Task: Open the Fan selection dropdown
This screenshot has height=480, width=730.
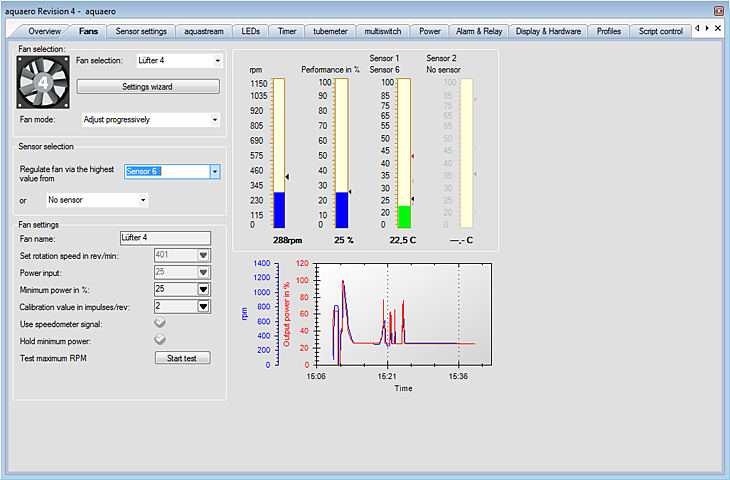Action: pyautogui.click(x=216, y=61)
